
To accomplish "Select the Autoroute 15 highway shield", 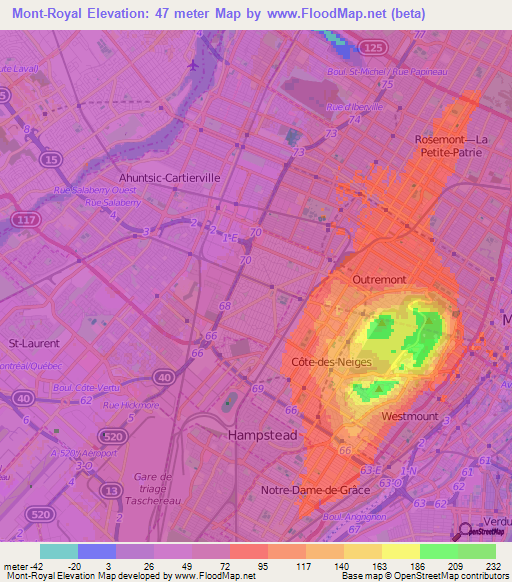I will [51, 160].
